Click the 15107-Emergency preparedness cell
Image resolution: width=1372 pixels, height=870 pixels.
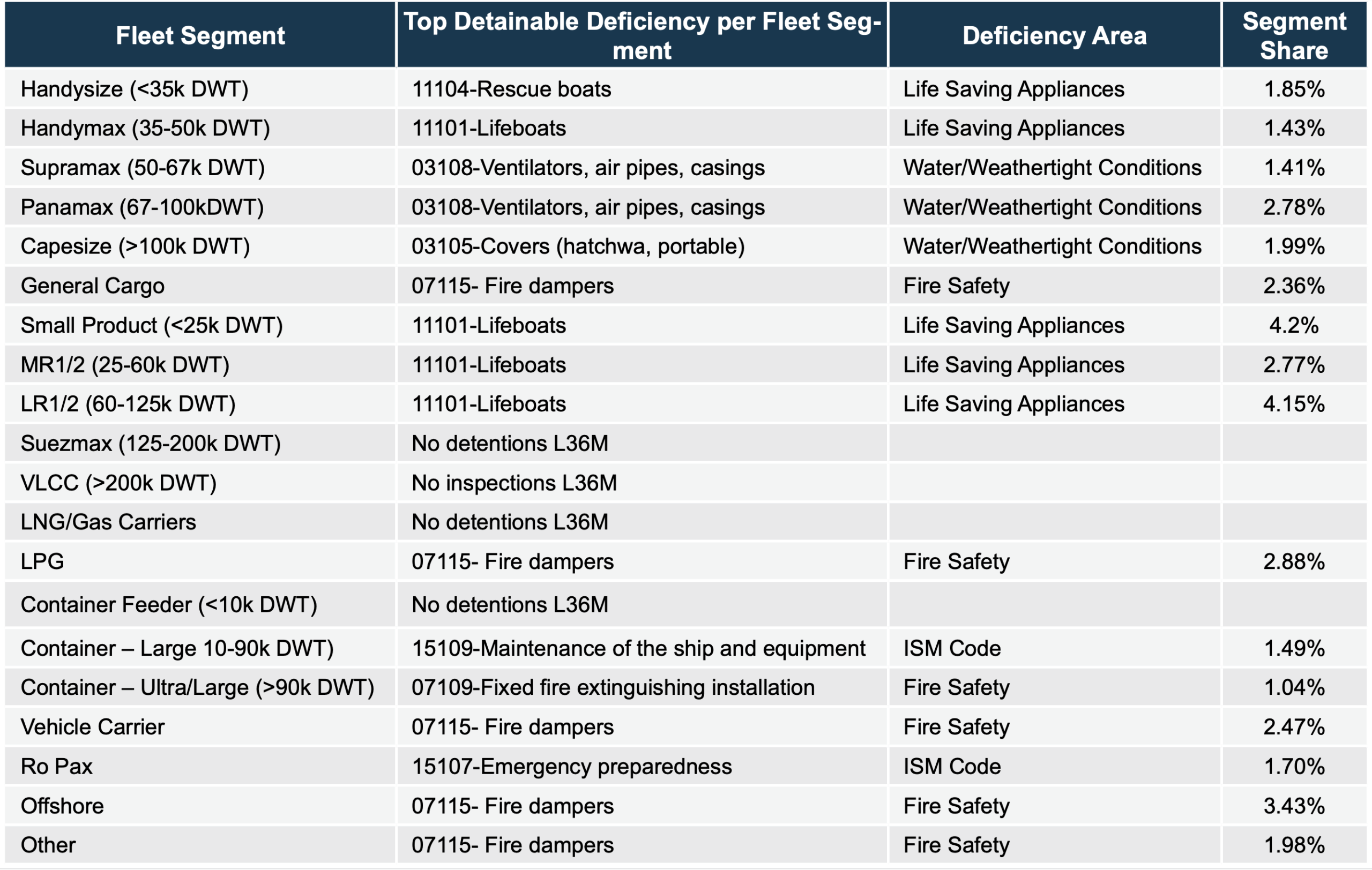click(571, 767)
